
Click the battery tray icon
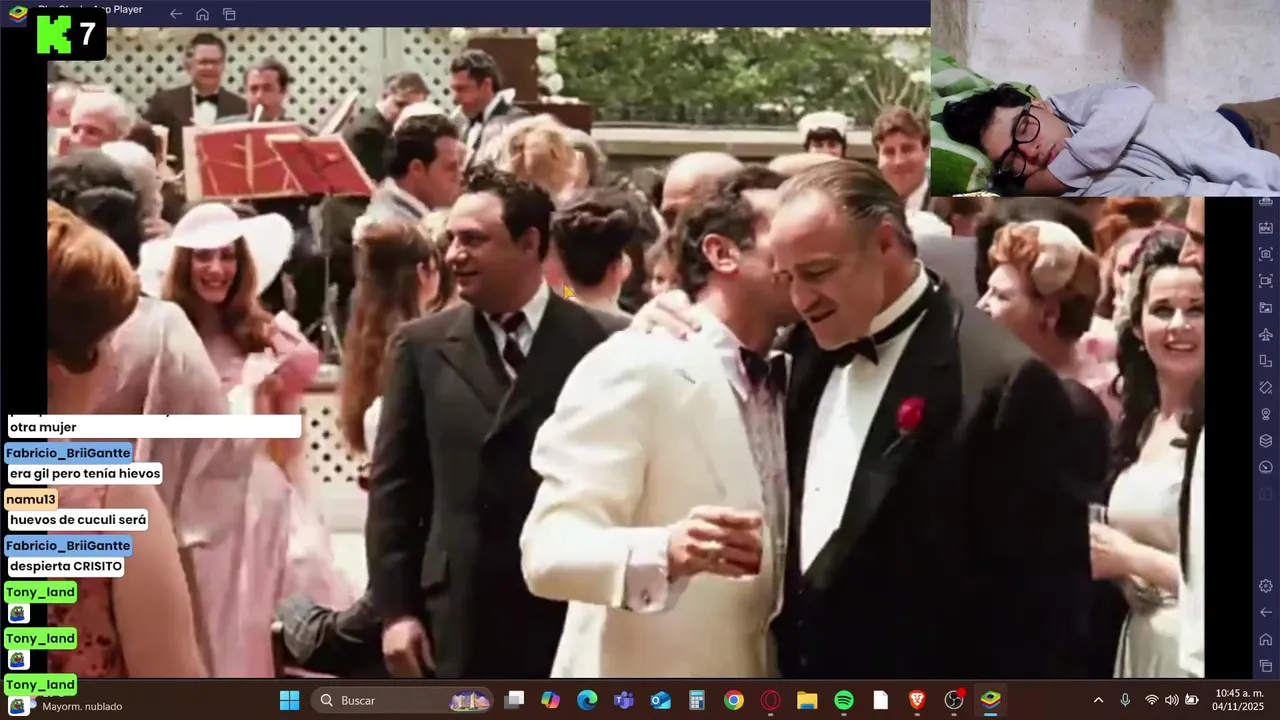point(1191,700)
